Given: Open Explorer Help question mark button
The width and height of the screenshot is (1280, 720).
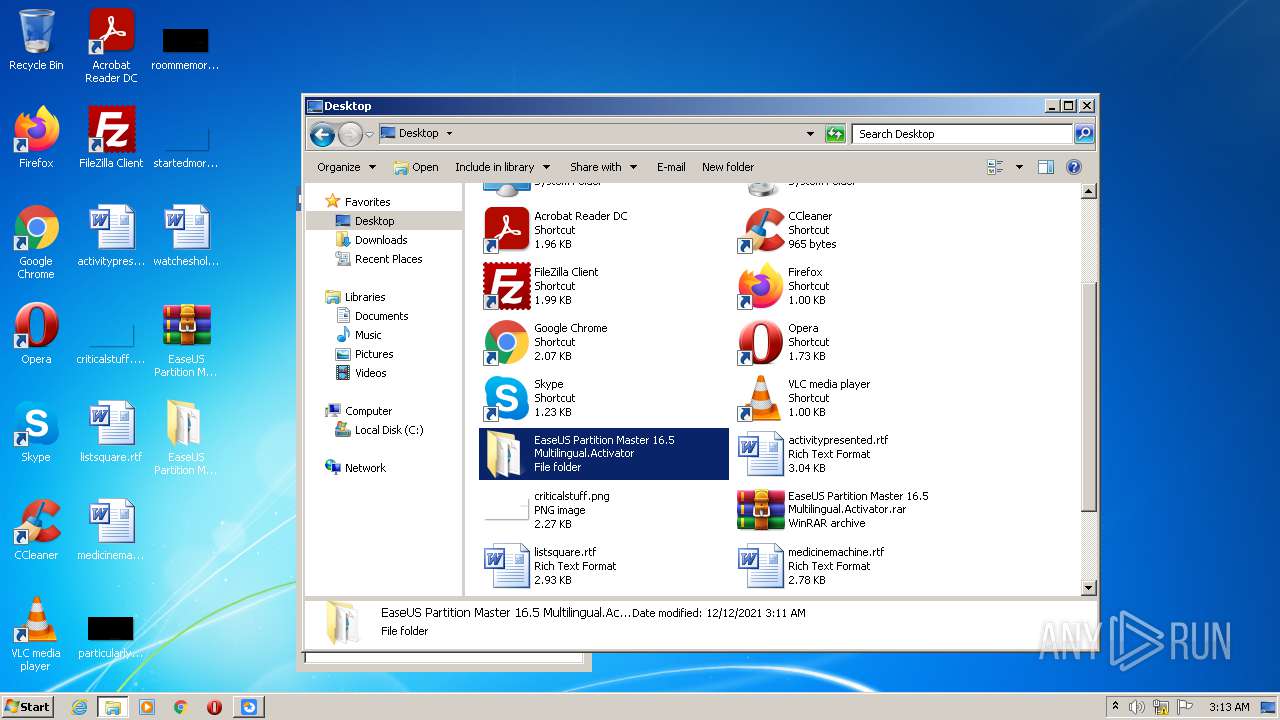Looking at the screenshot, I should tap(1074, 167).
